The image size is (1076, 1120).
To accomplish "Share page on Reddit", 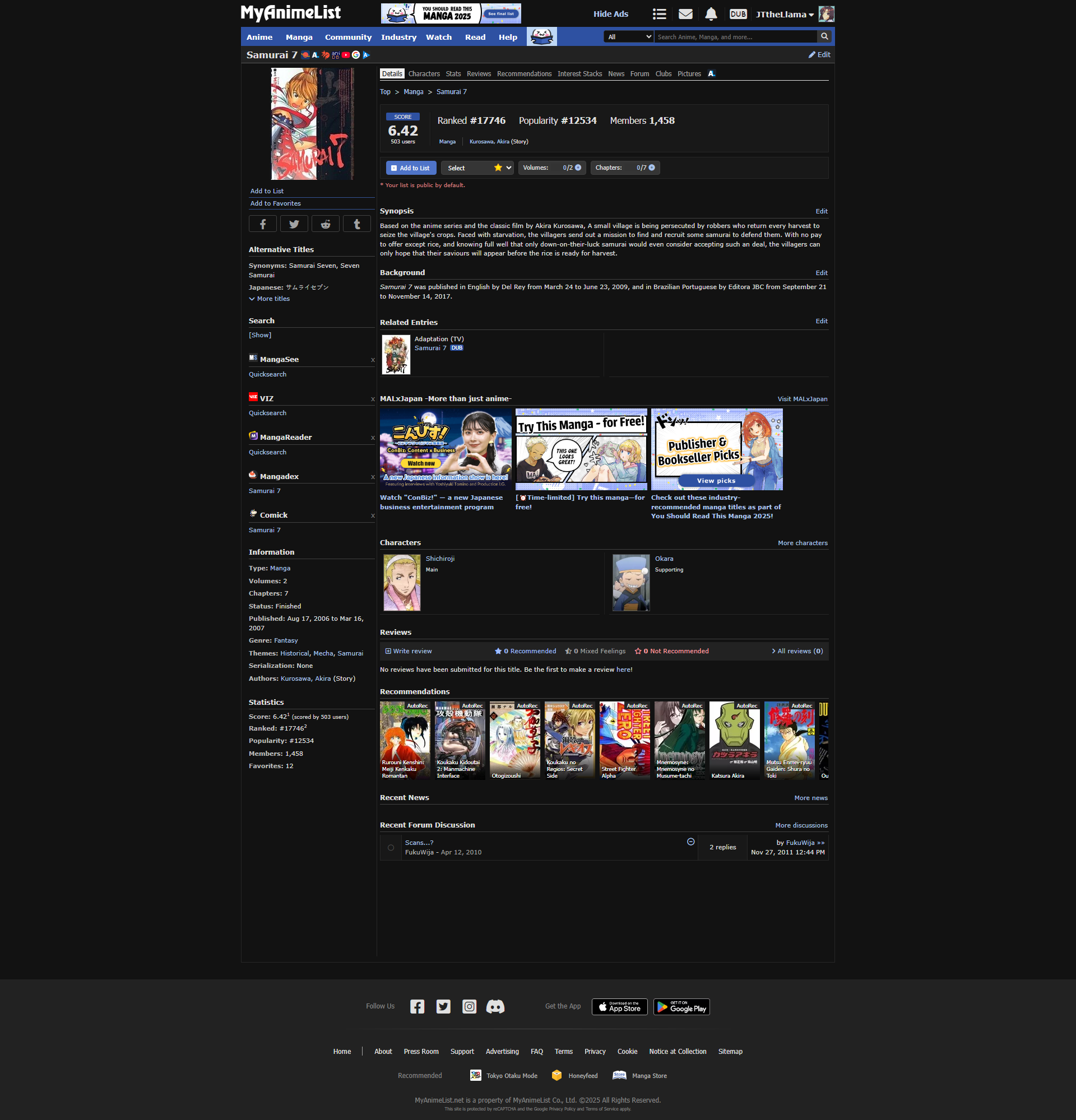I will tap(325, 224).
